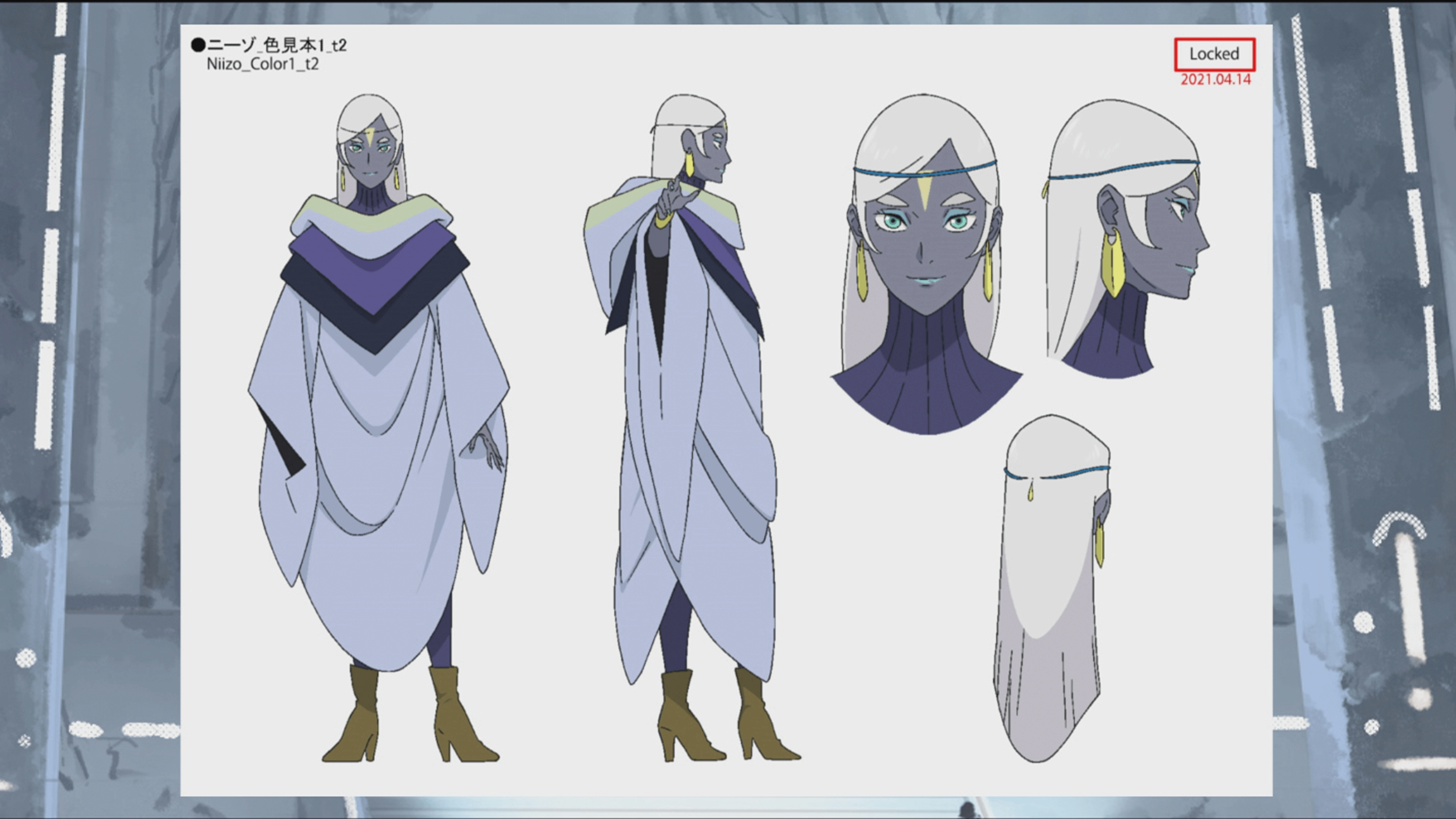
Task: Click the Niizo_Color1_t2 title text
Action: [x=262, y=64]
